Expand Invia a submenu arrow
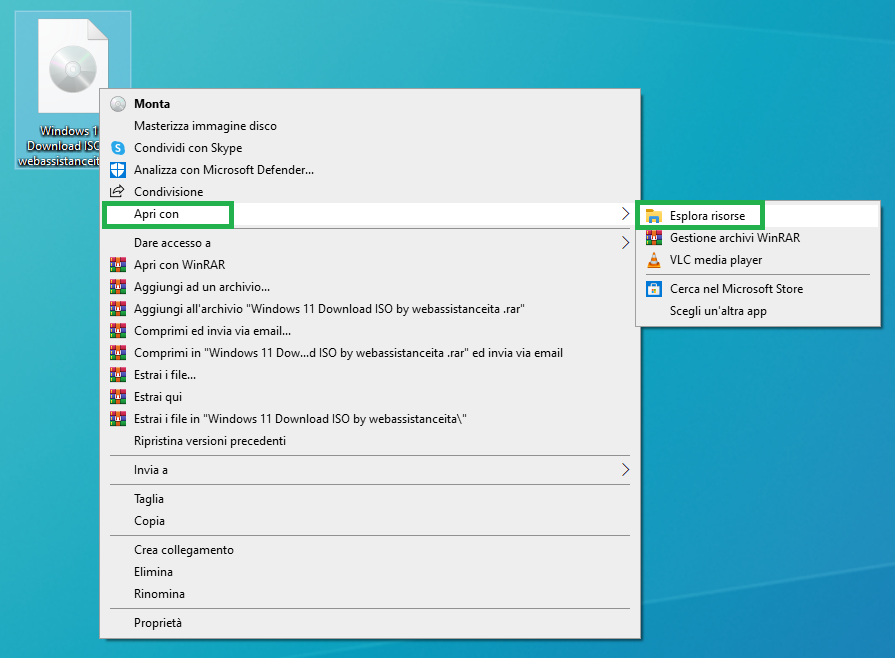This screenshot has width=895, height=658. coord(625,470)
